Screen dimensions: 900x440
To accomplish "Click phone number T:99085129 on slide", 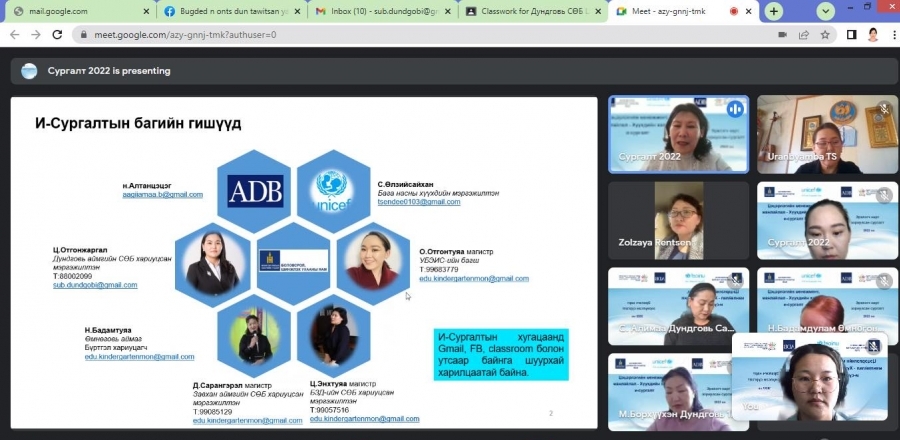I will pyautogui.click(x=213, y=412).
